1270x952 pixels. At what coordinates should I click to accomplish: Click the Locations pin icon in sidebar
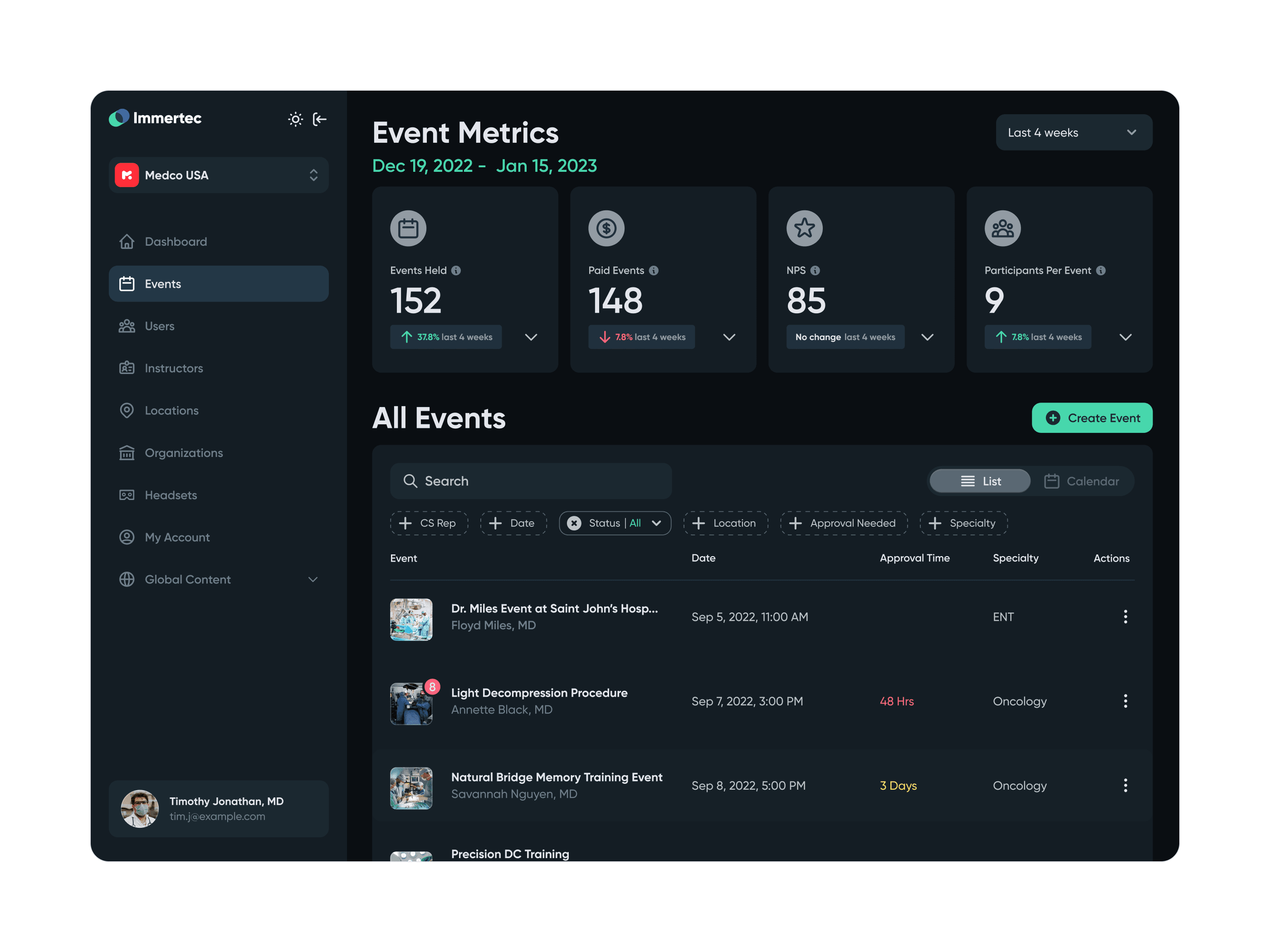click(127, 410)
